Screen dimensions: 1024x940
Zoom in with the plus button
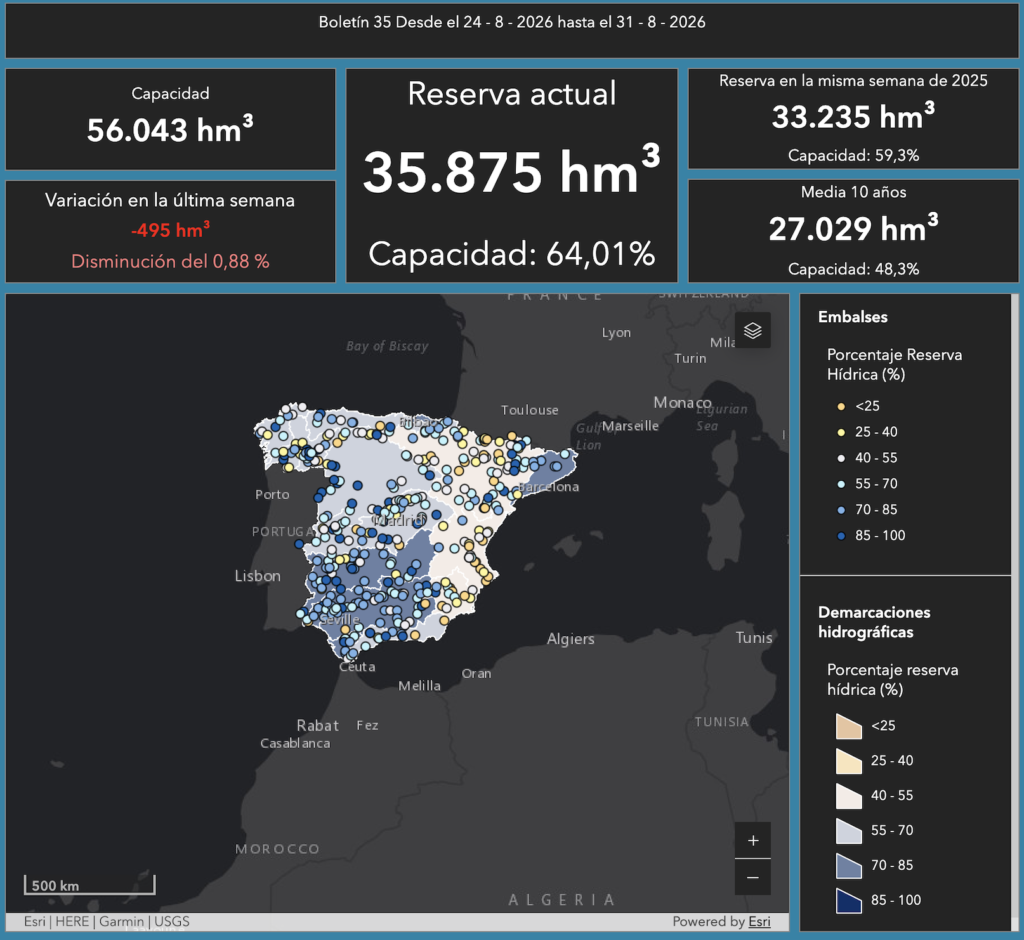(x=752, y=840)
